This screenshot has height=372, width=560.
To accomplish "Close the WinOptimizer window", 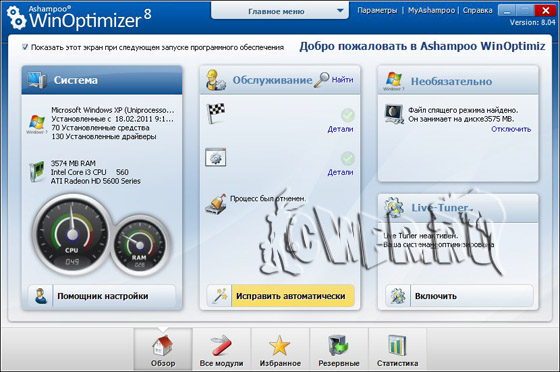I will click(546, 10).
